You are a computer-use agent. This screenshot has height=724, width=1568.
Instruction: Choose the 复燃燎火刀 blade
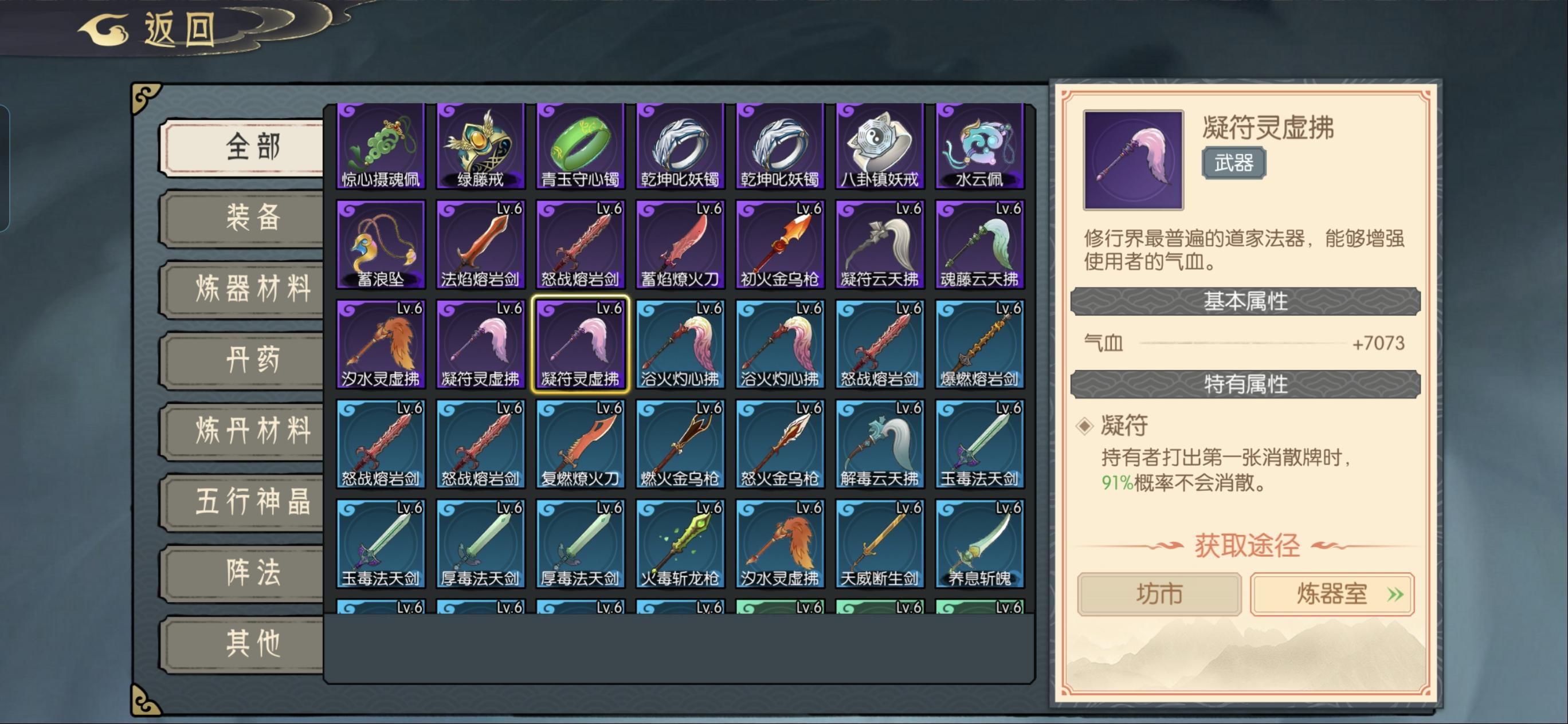580,444
